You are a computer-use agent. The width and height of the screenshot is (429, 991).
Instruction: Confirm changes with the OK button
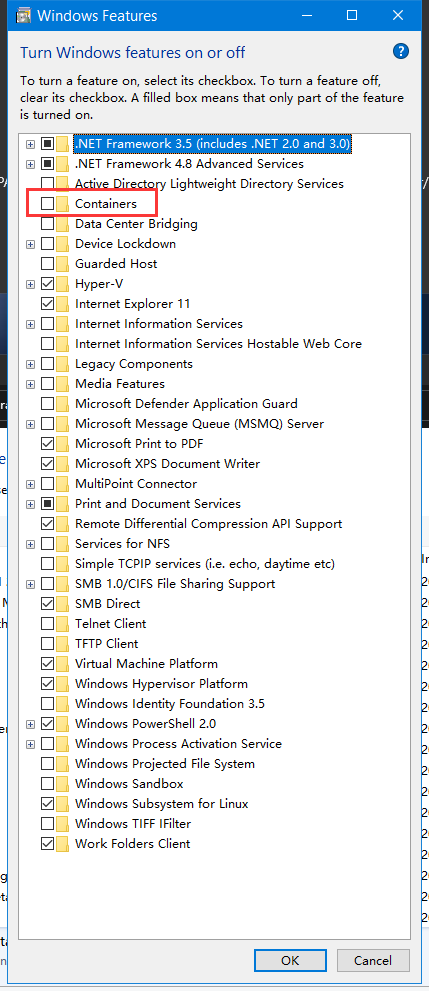pyautogui.click(x=290, y=960)
